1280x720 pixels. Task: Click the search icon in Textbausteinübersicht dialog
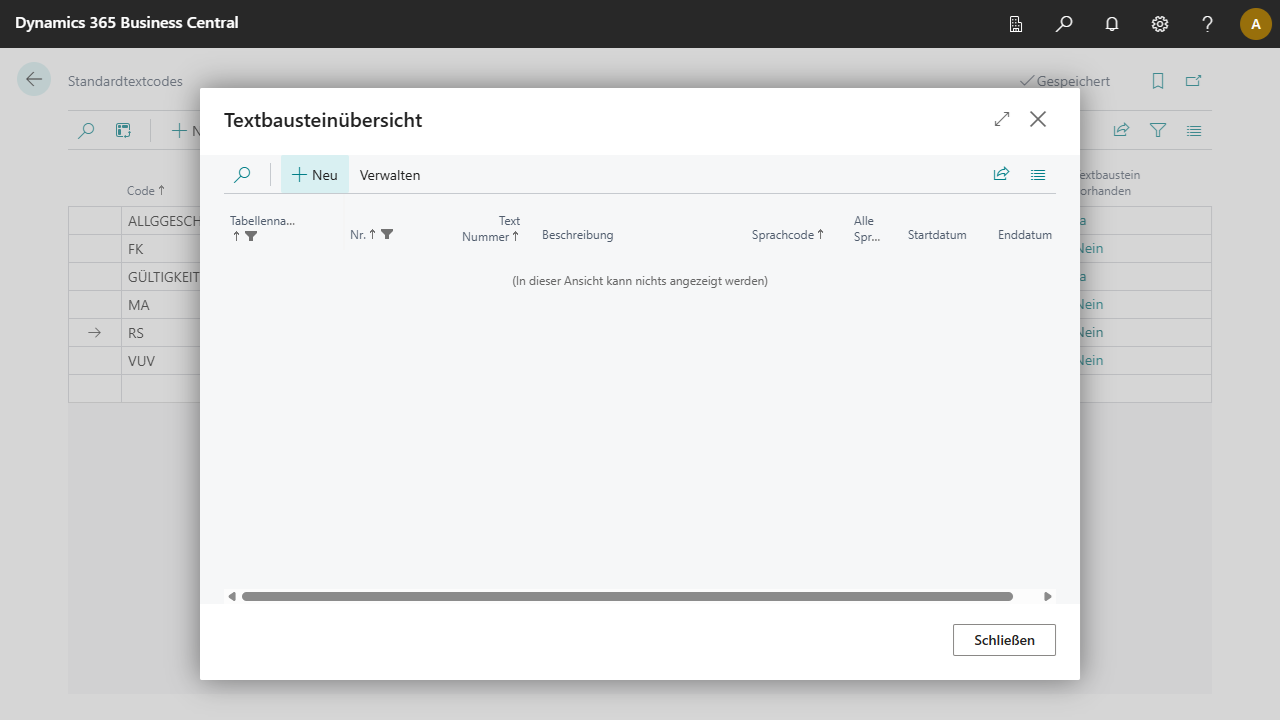click(242, 175)
